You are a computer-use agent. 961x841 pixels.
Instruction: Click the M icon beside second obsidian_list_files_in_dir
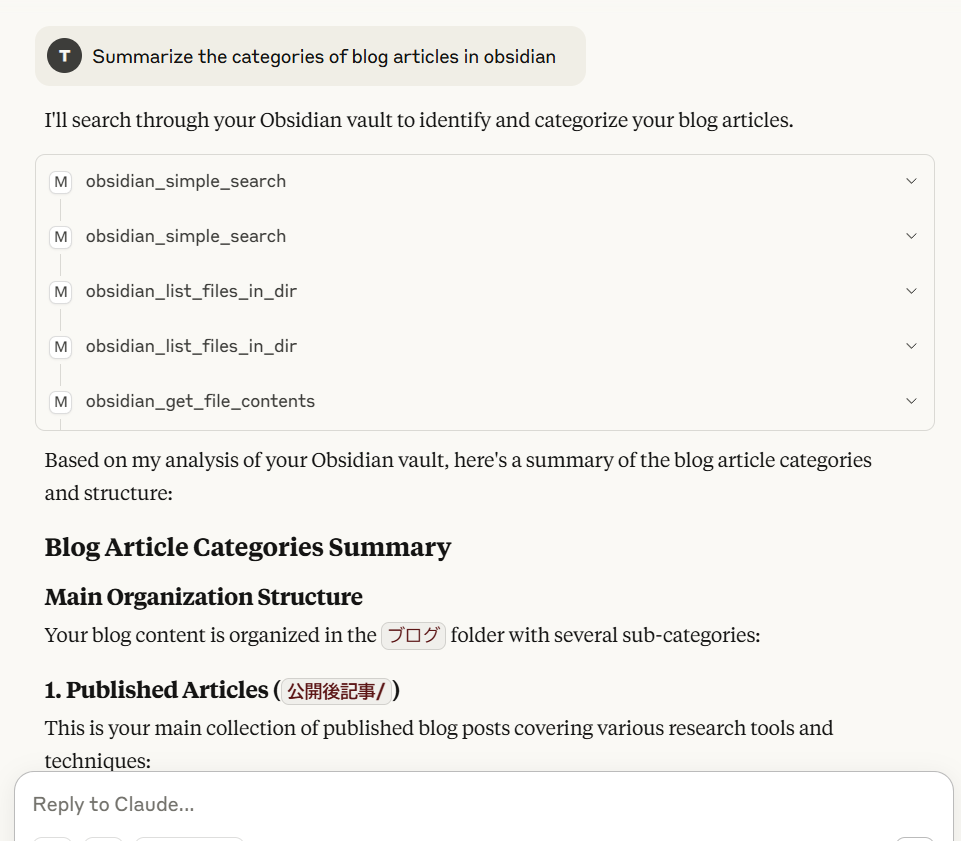pos(61,347)
